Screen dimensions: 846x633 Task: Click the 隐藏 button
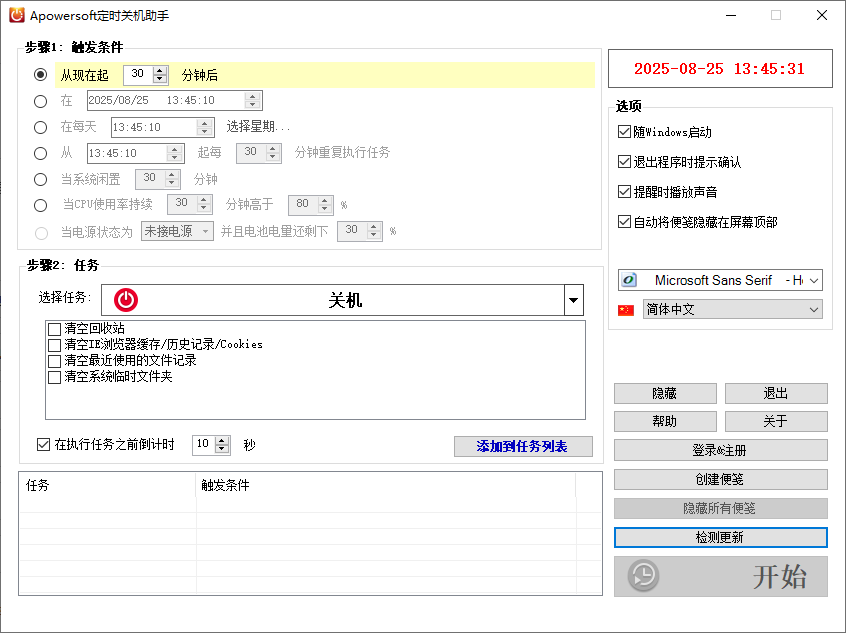665,393
